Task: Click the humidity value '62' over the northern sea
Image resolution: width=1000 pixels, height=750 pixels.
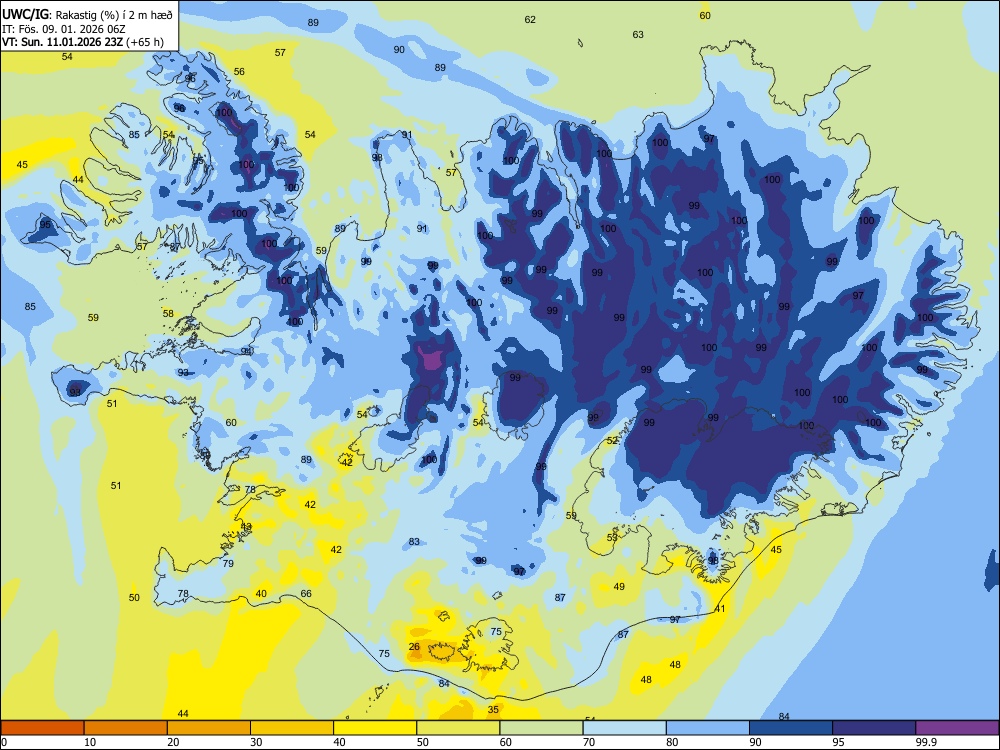Action: pyautogui.click(x=530, y=20)
